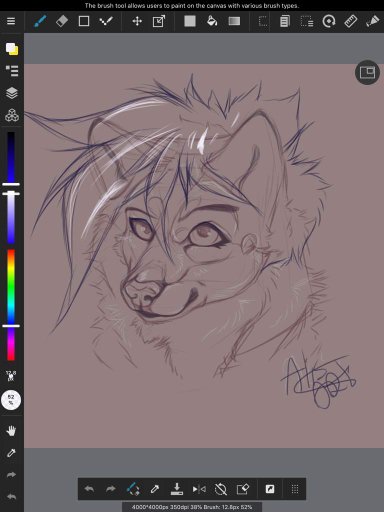Open the materials cube panel

click(12, 115)
